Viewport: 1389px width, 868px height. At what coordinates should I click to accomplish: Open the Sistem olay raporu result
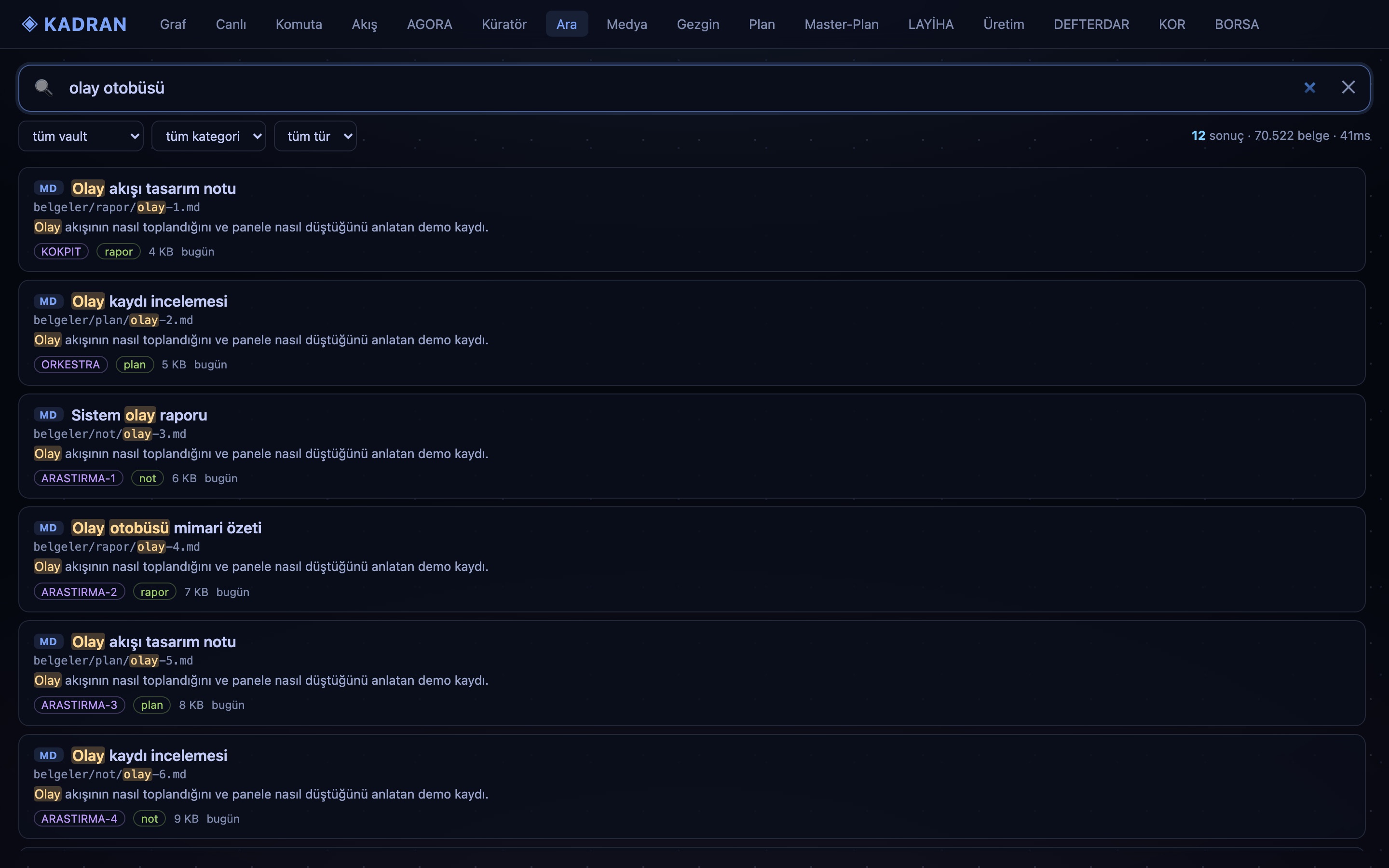click(692, 446)
